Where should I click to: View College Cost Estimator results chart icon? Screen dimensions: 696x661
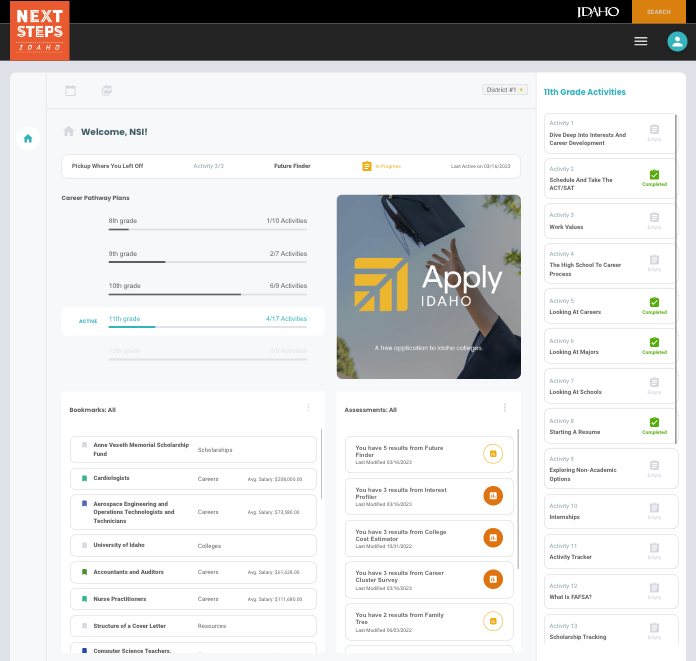pos(493,538)
